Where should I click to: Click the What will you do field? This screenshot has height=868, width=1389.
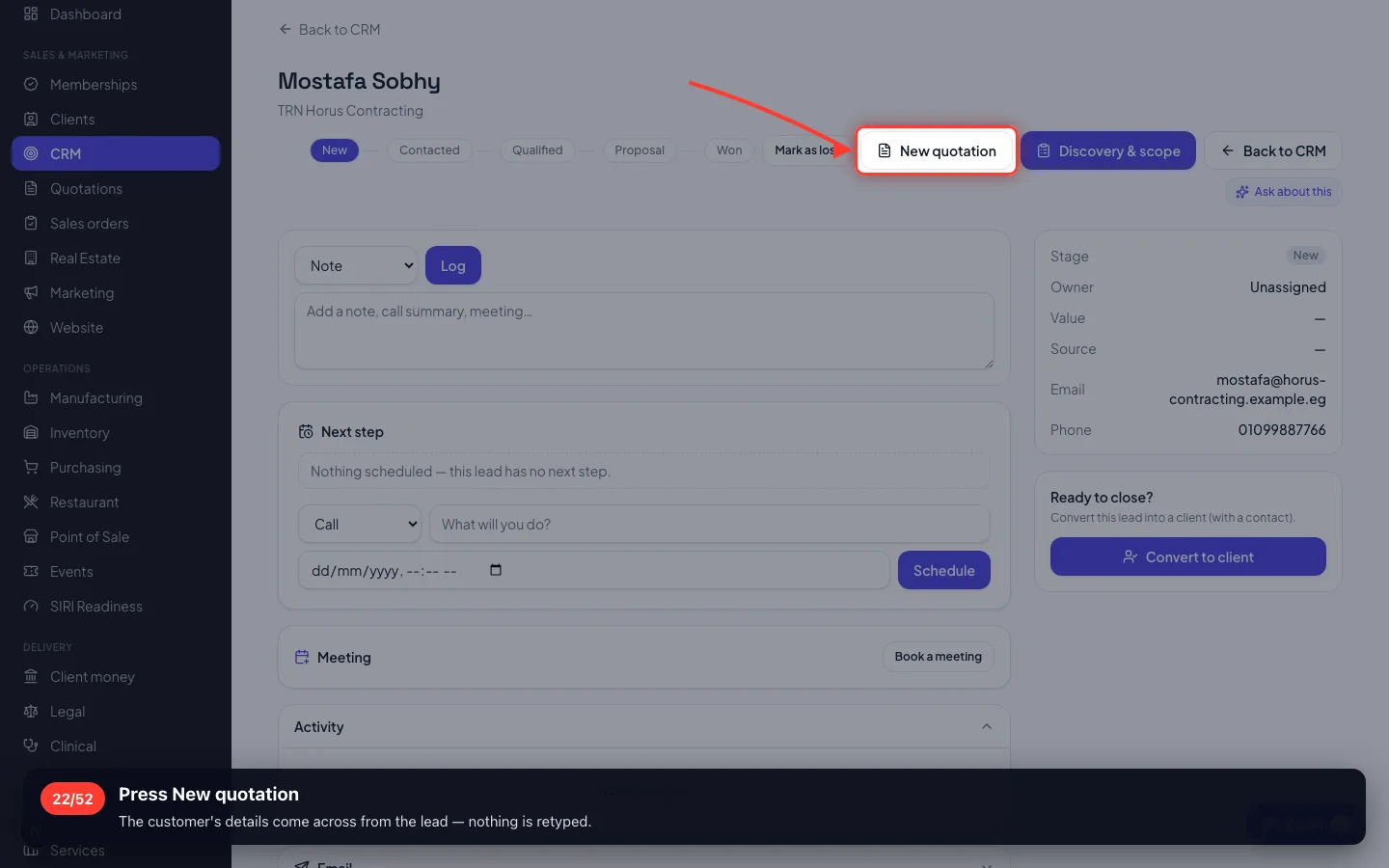tap(710, 525)
